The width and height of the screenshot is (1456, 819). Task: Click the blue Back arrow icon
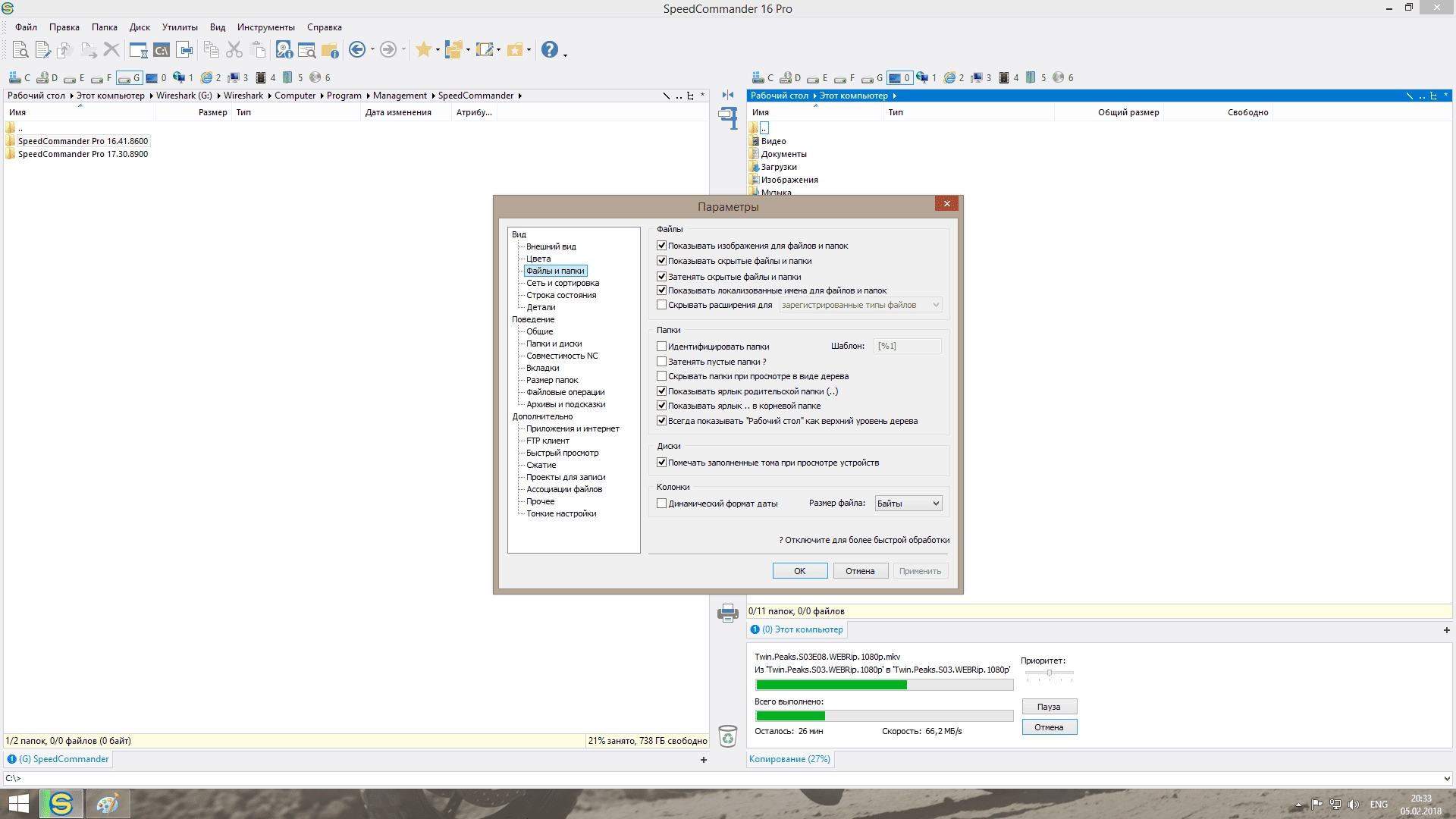(x=357, y=50)
